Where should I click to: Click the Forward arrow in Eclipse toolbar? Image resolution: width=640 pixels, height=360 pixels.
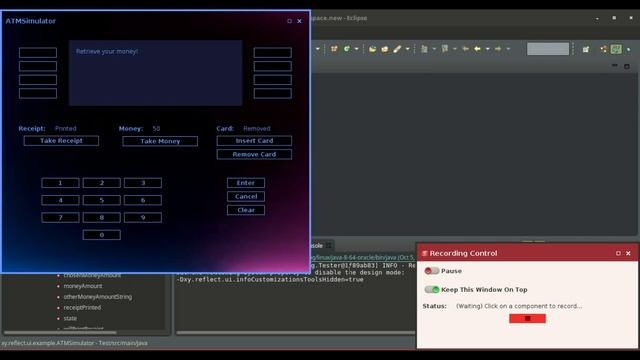[498, 49]
